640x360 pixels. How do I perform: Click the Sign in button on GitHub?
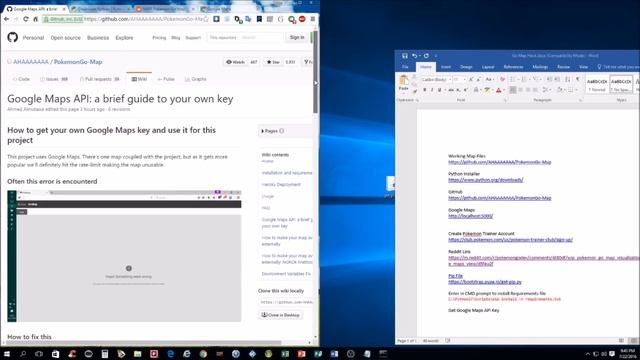coord(297,38)
